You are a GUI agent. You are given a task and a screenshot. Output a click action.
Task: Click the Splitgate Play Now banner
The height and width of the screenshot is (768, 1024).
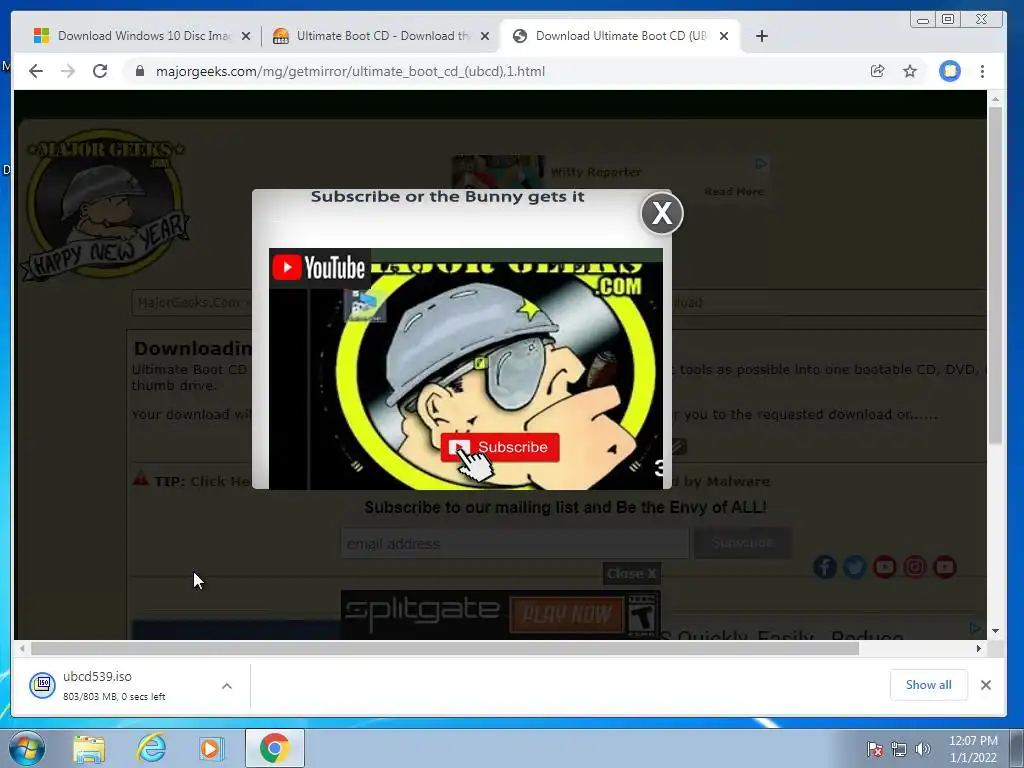[x=500, y=614]
